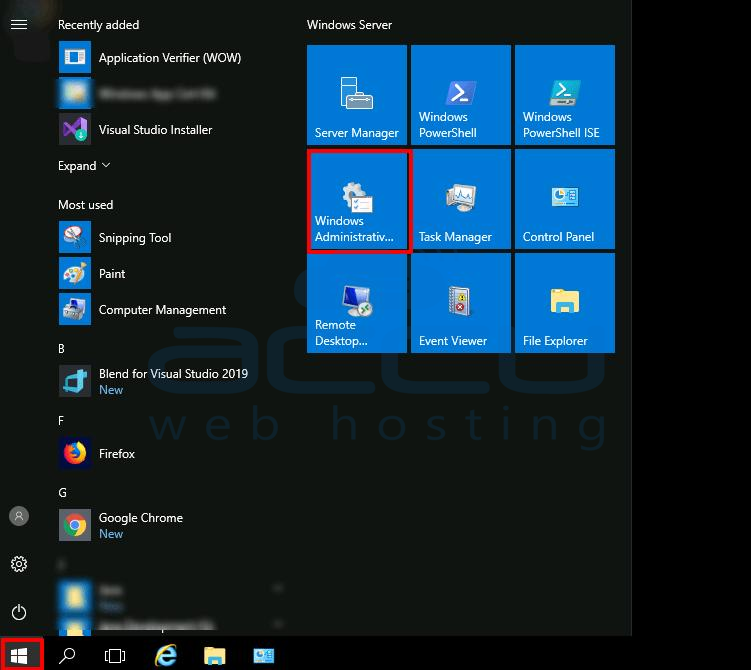Open the Server Manager tile

point(357,95)
